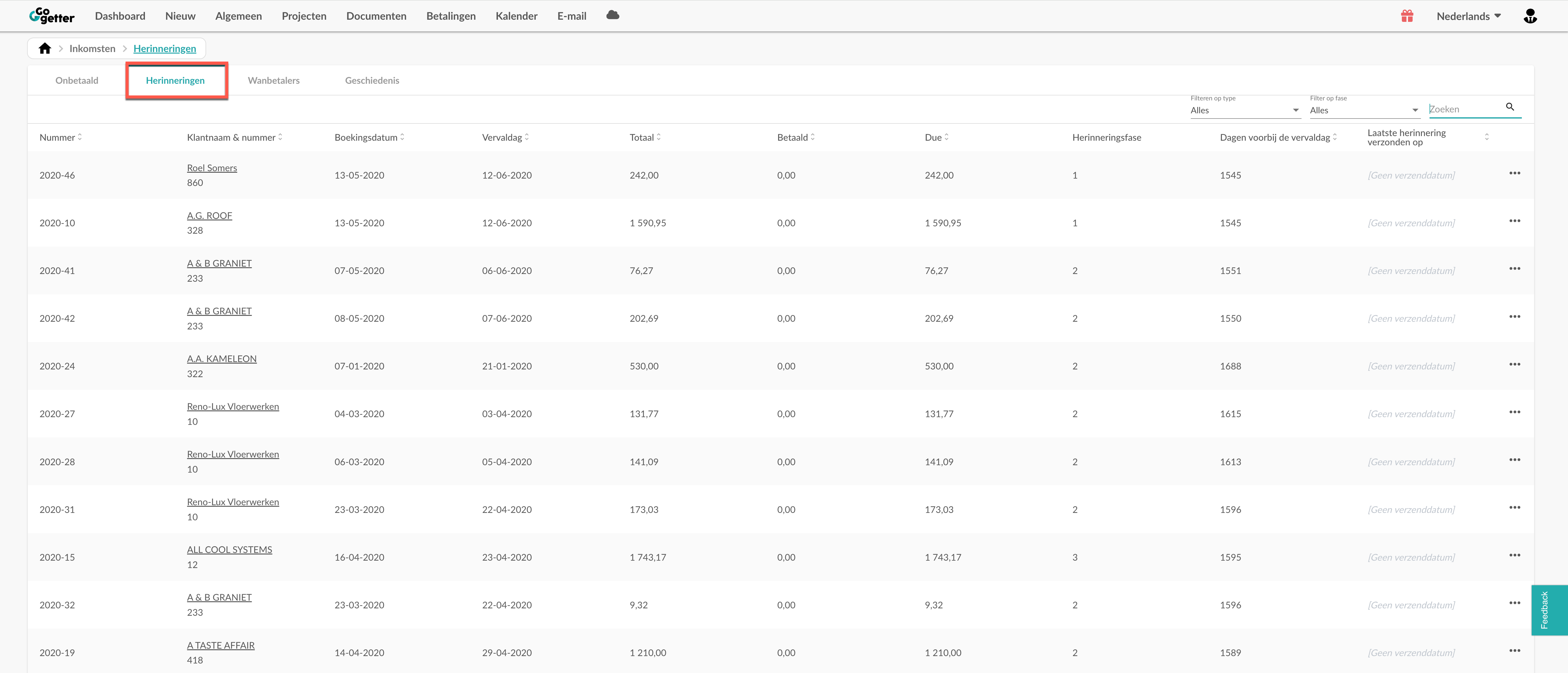Open actions menu for invoice 2020-19
Image resolution: width=1568 pixels, height=673 pixels.
(1514, 651)
